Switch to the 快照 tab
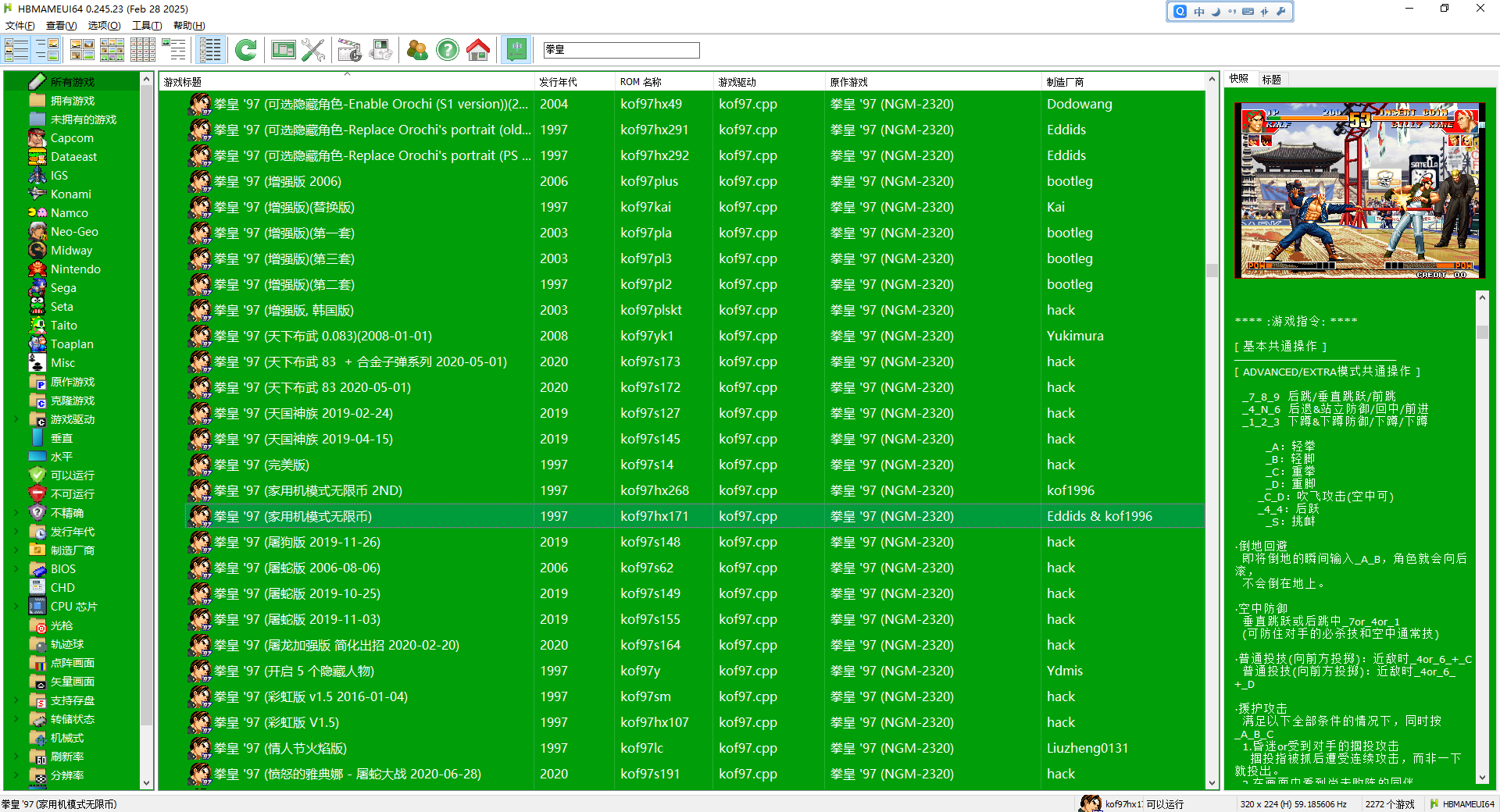The height and width of the screenshot is (812, 1500). click(x=1239, y=79)
